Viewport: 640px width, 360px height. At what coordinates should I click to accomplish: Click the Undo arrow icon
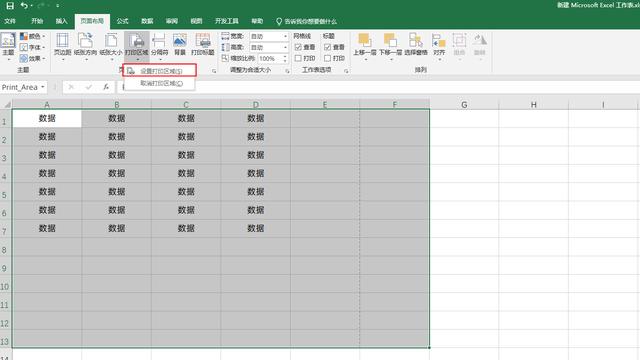pyautogui.click(x=24, y=6)
